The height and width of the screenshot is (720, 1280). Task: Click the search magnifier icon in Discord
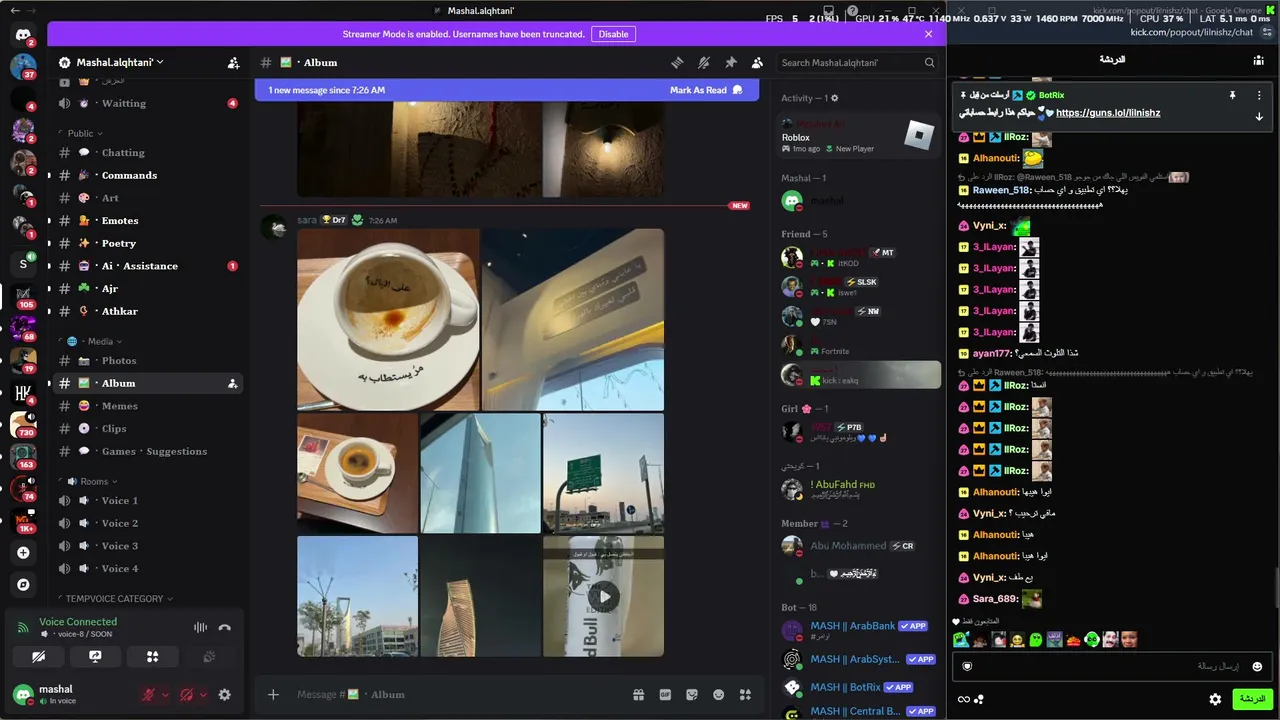(x=929, y=62)
